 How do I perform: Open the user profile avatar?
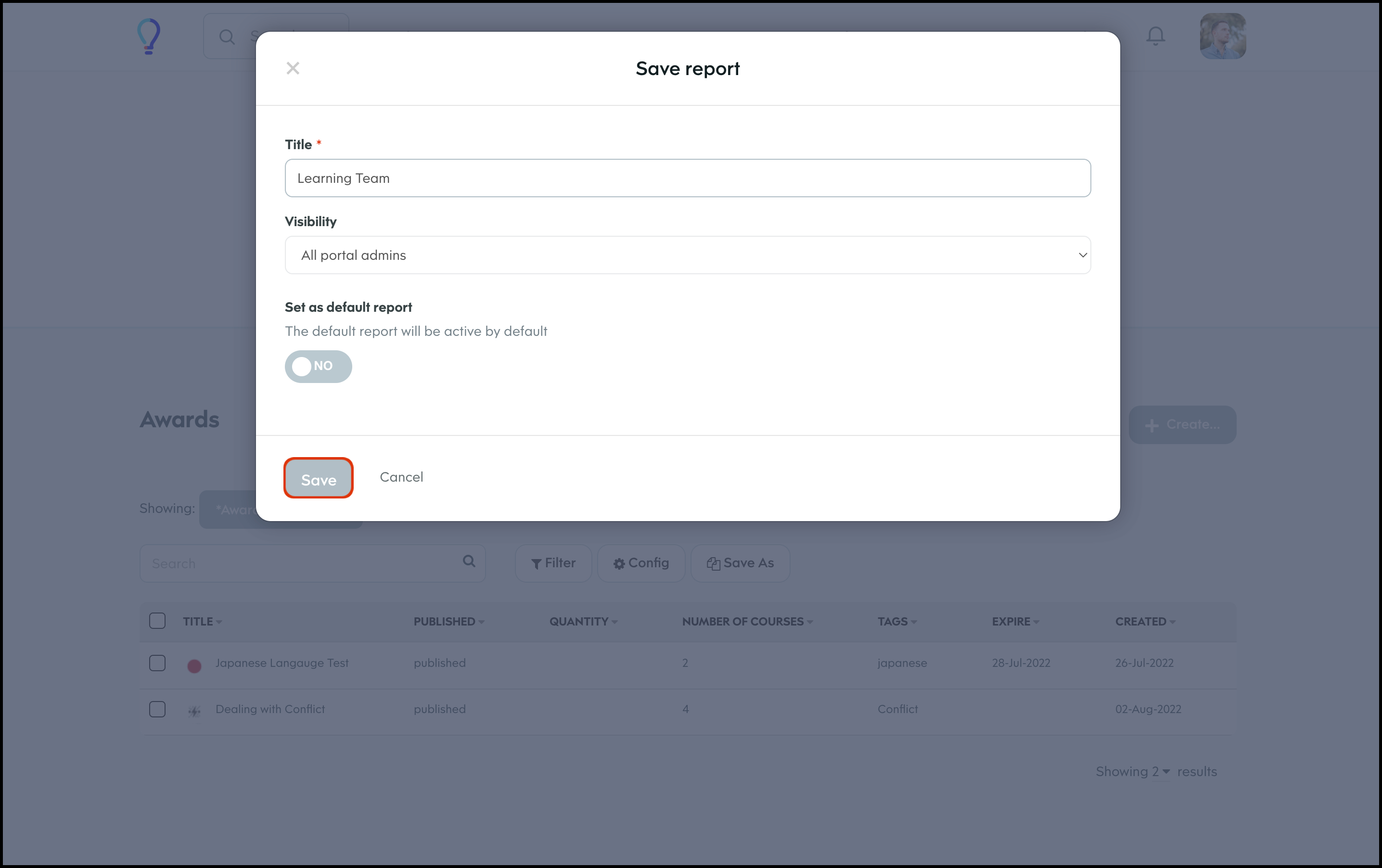pyautogui.click(x=1222, y=36)
